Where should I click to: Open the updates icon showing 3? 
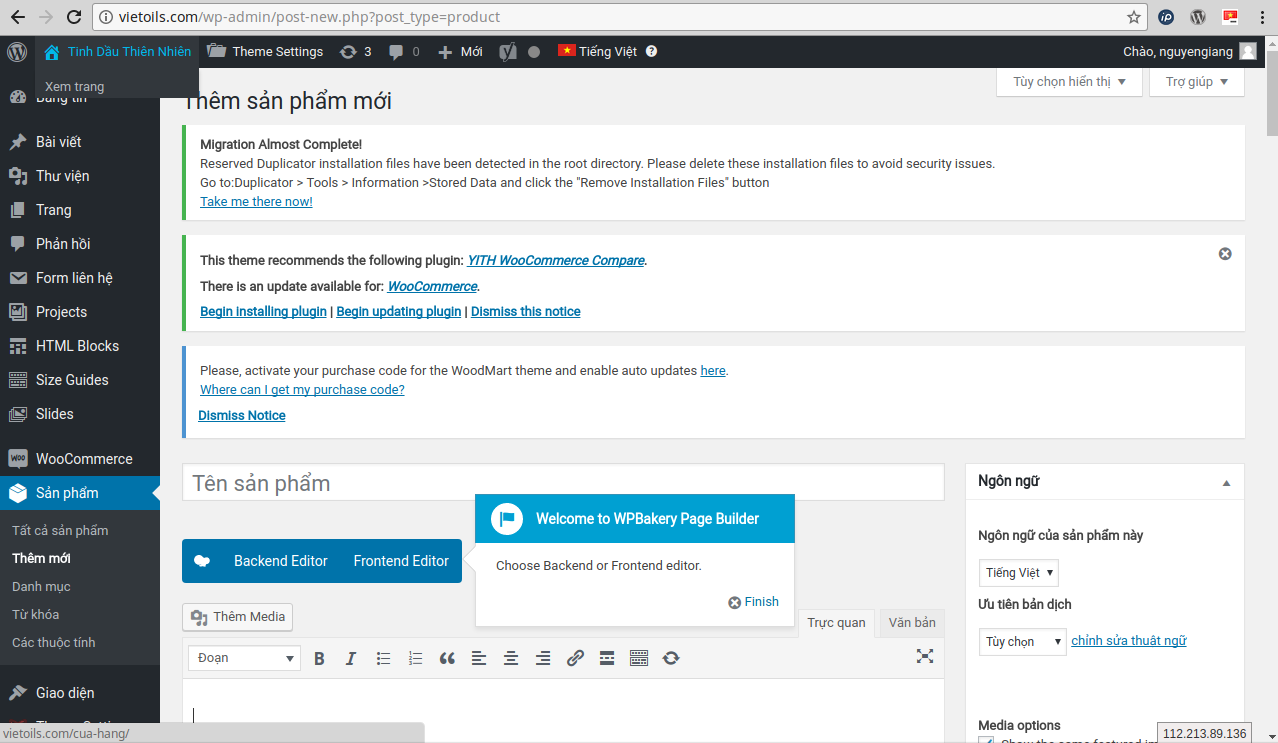coord(355,51)
